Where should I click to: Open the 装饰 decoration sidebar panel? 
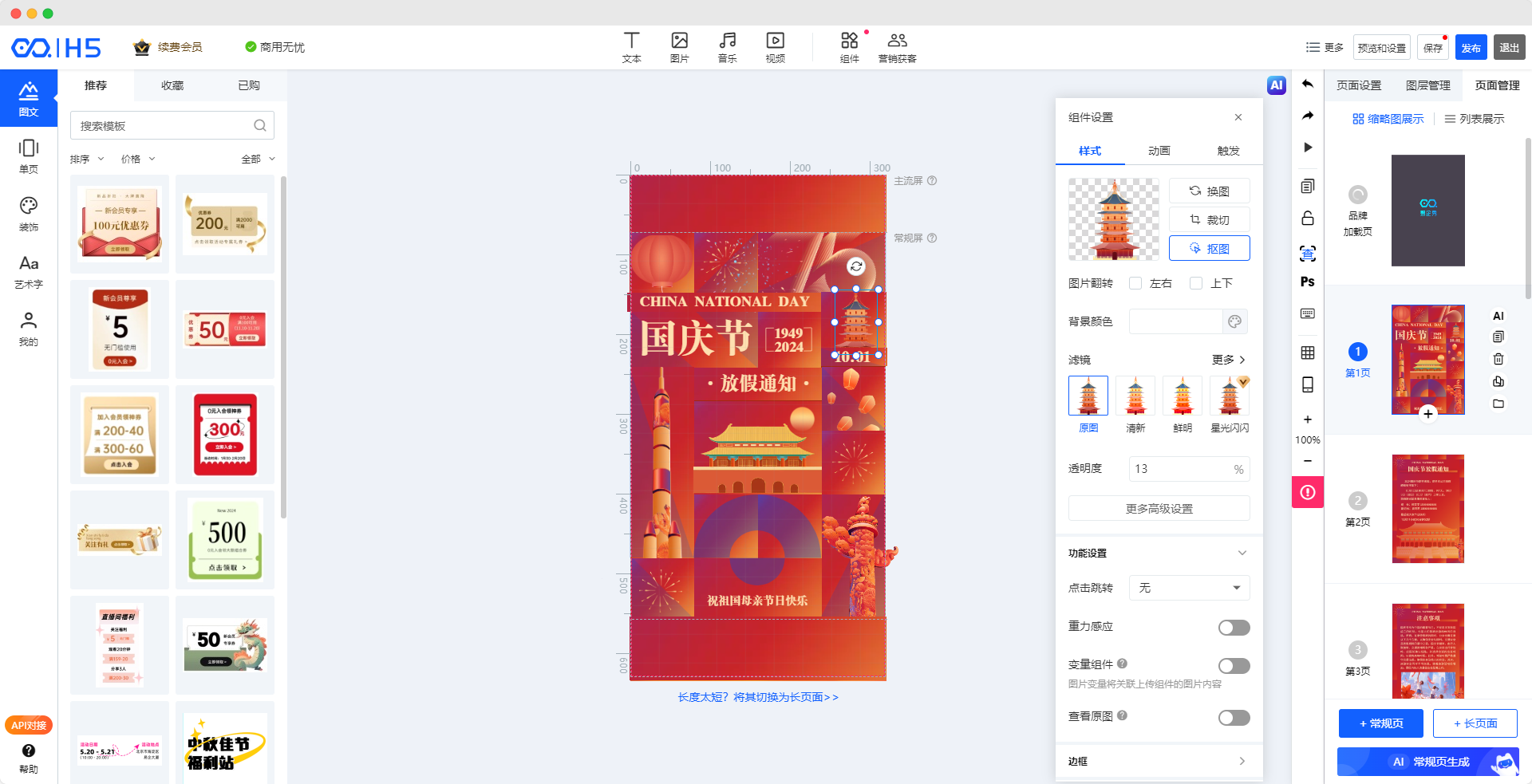(29, 214)
